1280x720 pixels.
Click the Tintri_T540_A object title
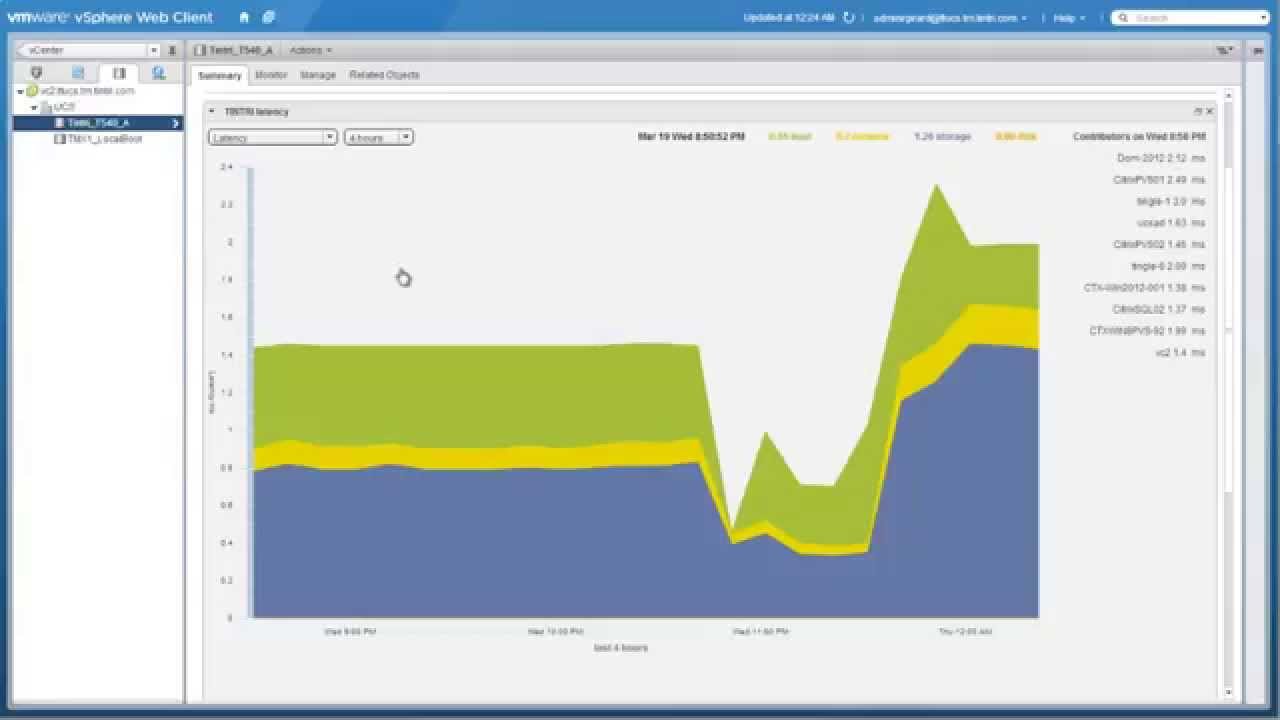pos(240,50)
